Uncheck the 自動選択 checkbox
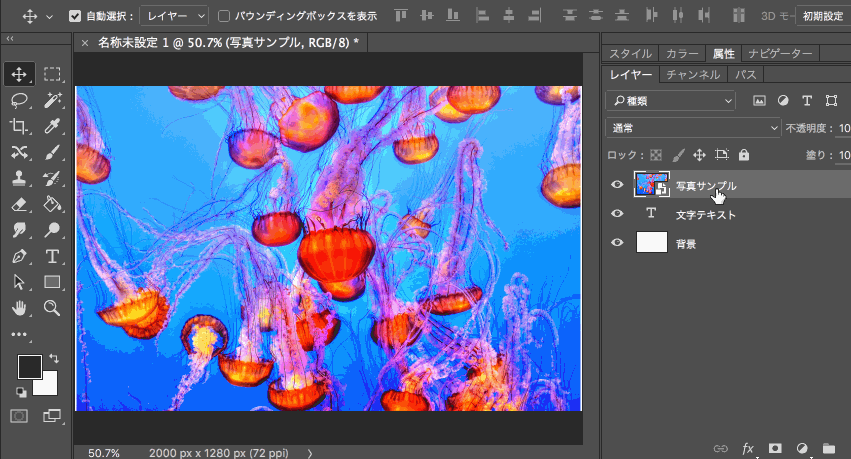The image size is (851, 459). (76, 16)
